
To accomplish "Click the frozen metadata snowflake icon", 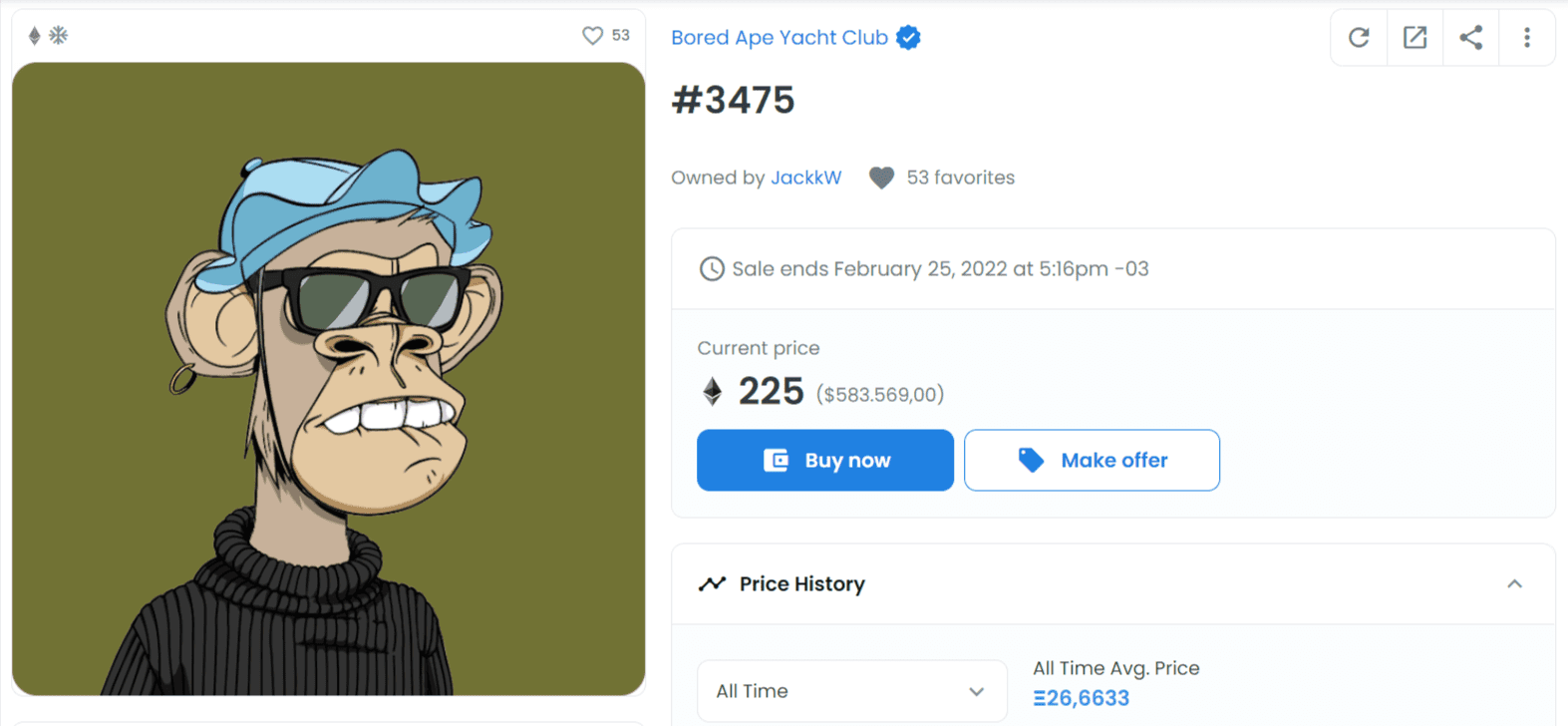I will coord(59,33).
